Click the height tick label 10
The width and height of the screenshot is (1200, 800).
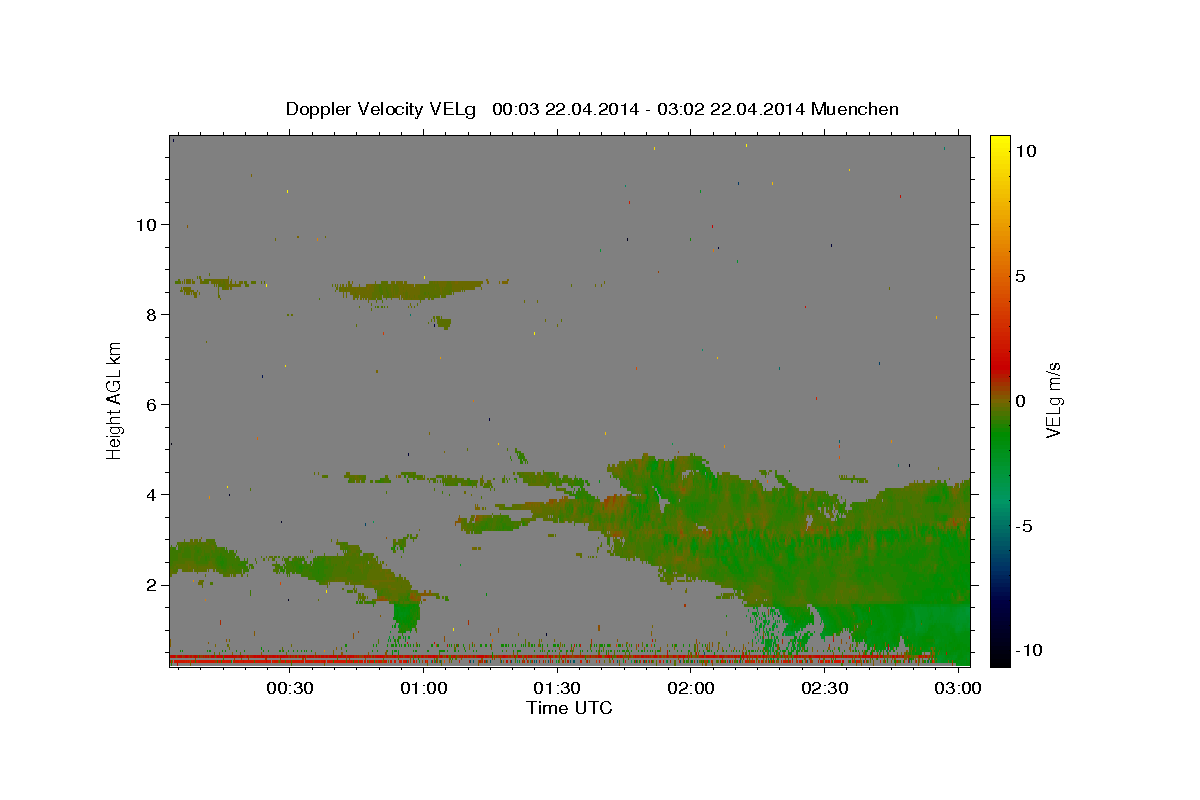tap(149, 225)
